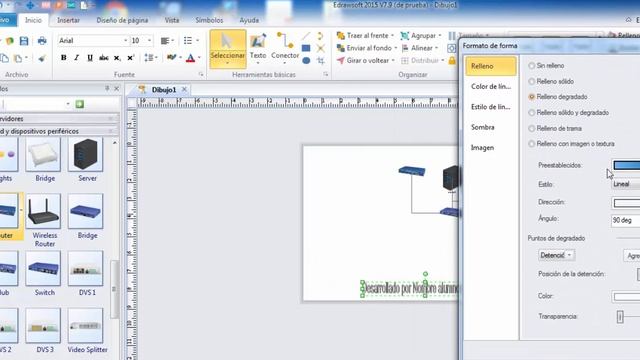Click the Color swatch for gradient stop
The height and width of the screenshot is (360, 640).
[627, 297]
